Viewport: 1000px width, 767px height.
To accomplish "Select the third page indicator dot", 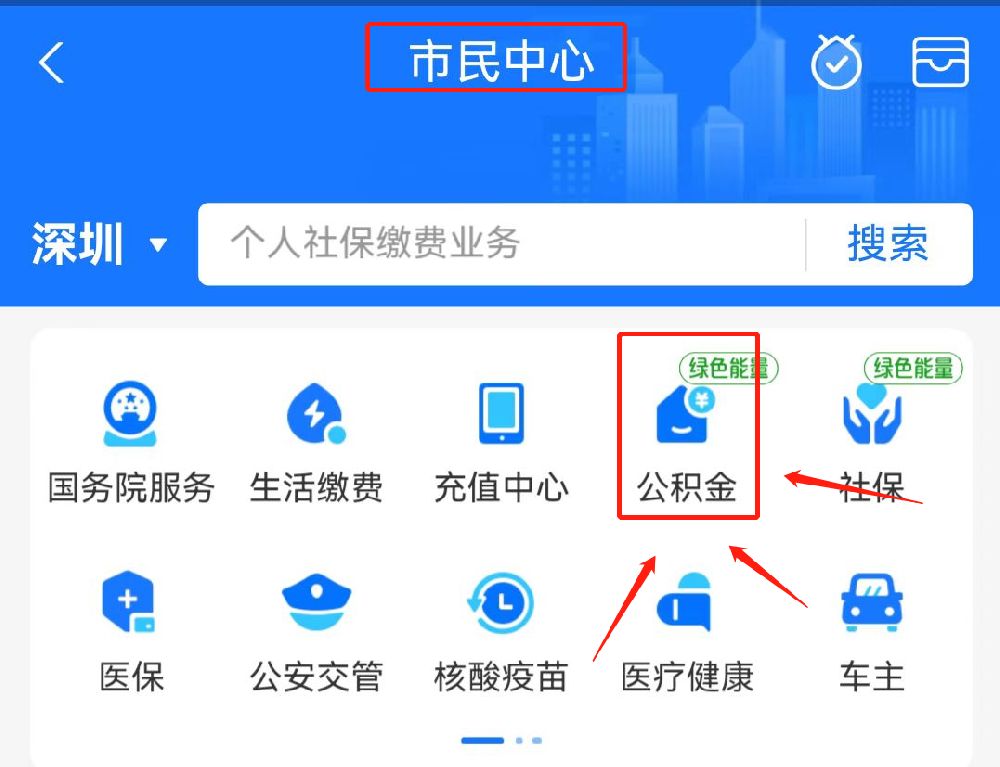I will (537, 740).
